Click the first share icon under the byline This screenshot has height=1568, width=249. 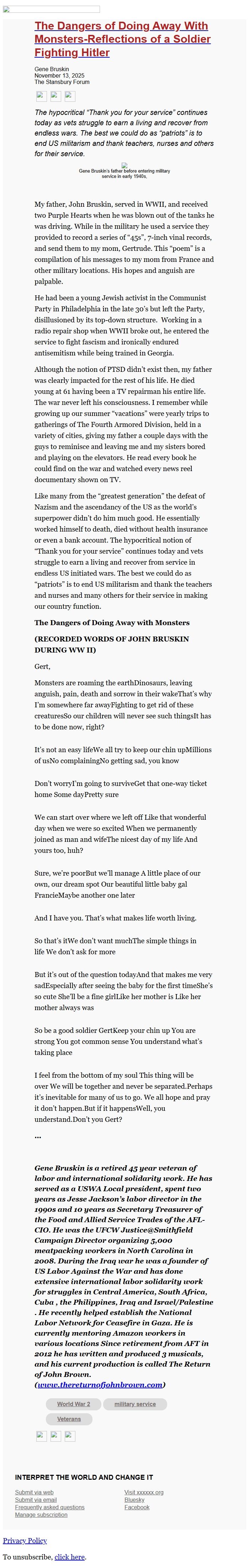(x=41, y=96)
